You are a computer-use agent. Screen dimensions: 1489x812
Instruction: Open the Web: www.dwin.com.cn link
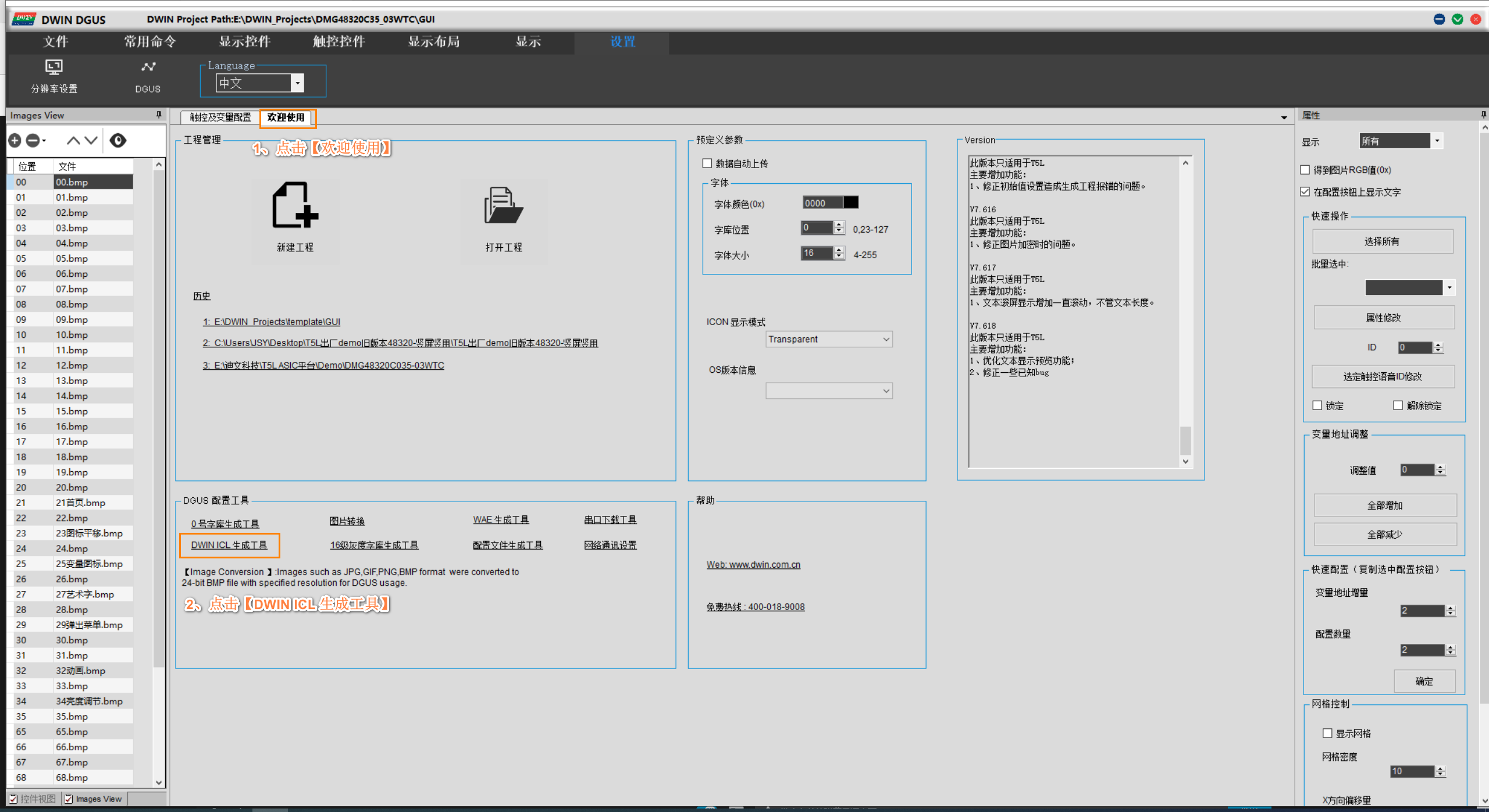point(753,564)
